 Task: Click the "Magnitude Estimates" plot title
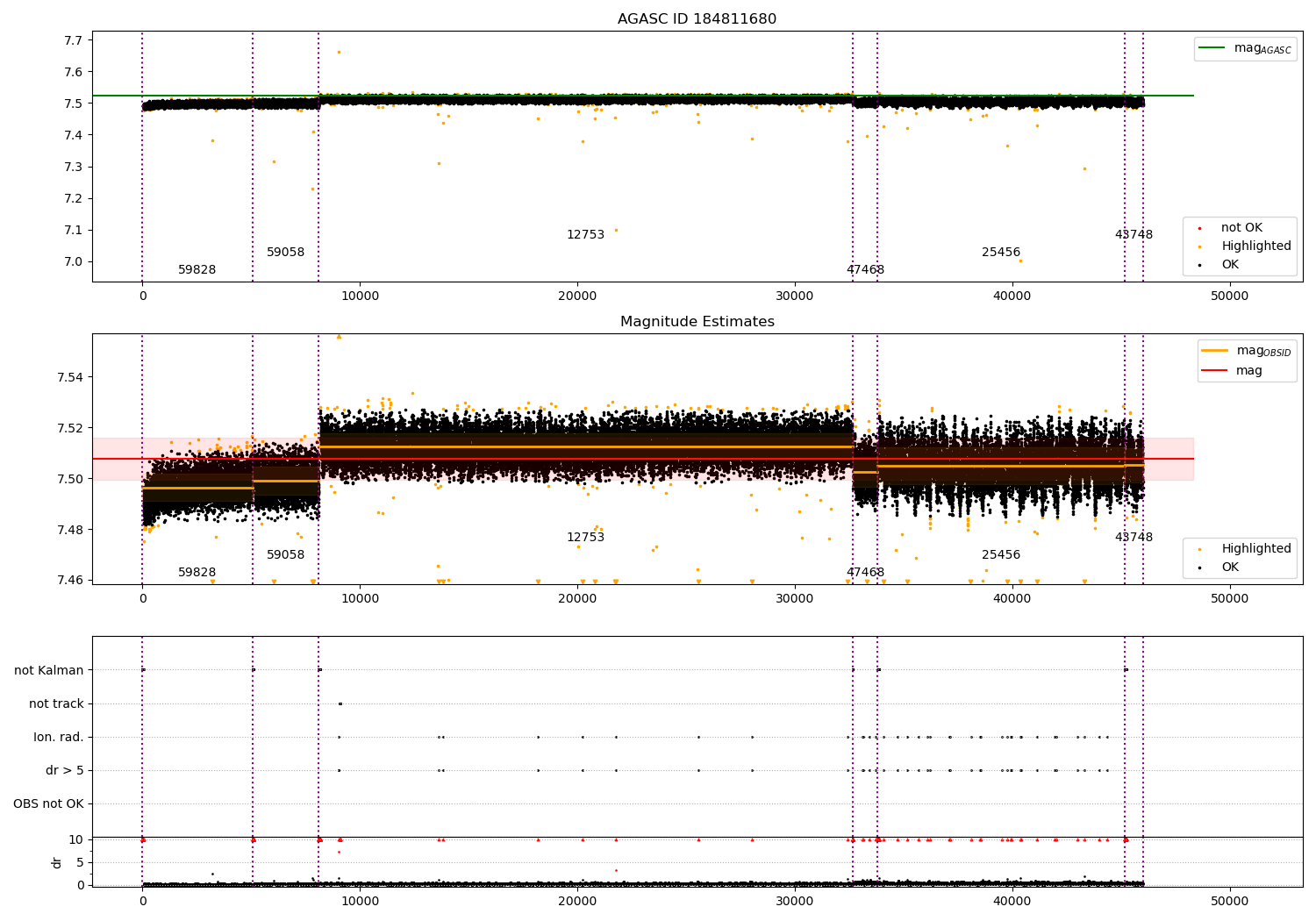pos(697,322)
